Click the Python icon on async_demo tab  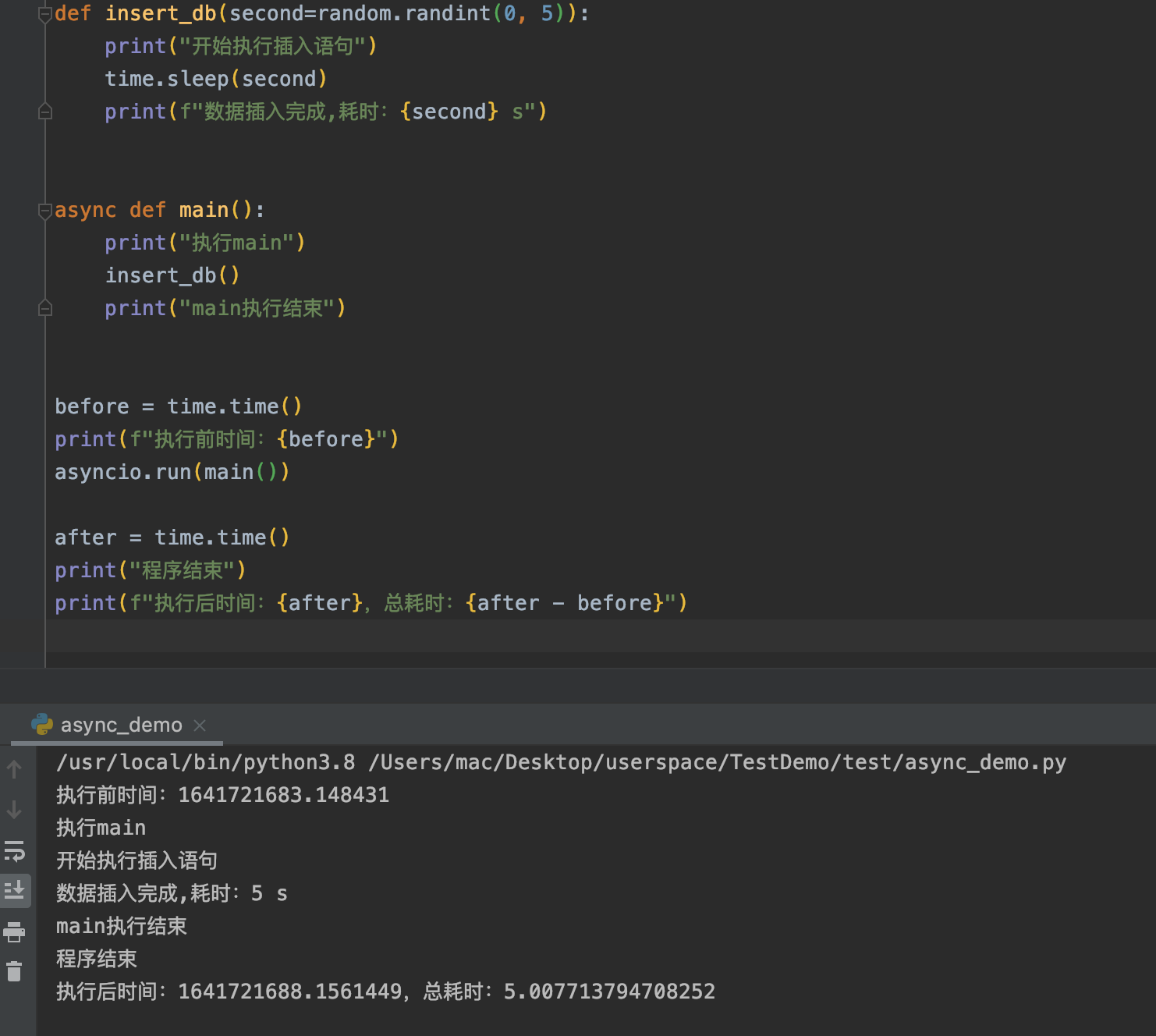[42, 725]
